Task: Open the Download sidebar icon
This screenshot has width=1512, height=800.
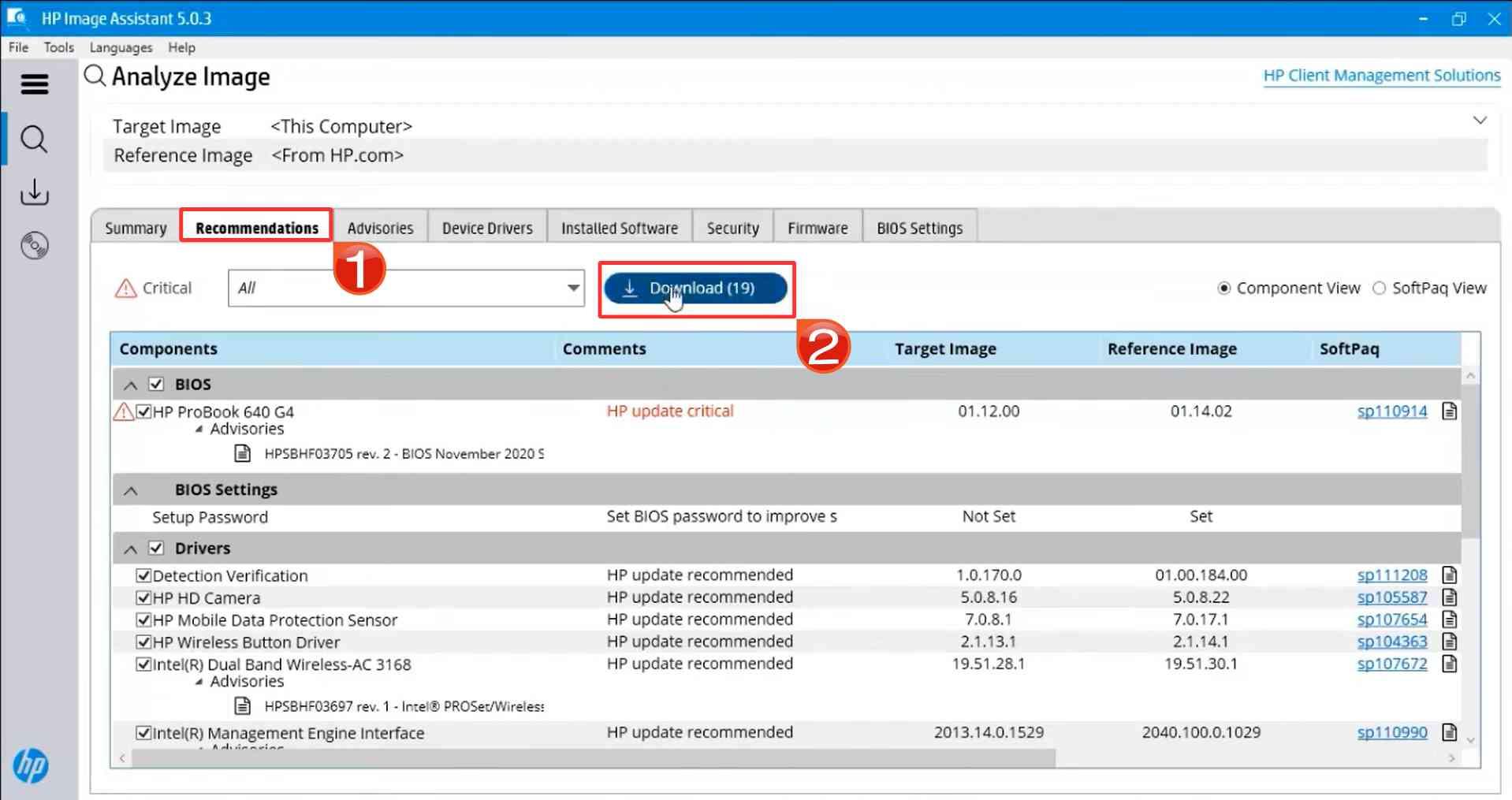Action: (34, 192)
